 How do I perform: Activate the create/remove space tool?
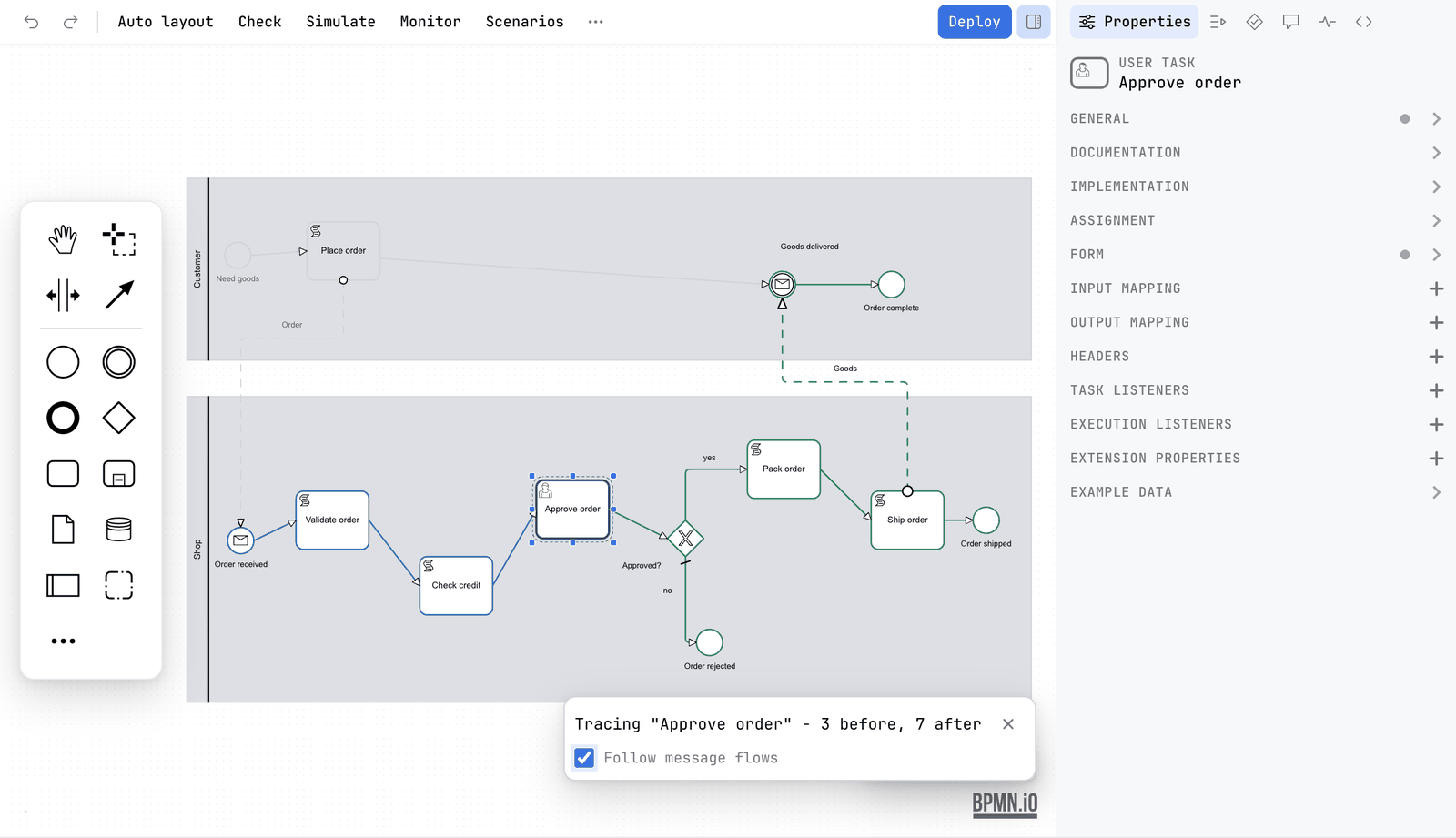pyautogui.click(x=63, y=296)
